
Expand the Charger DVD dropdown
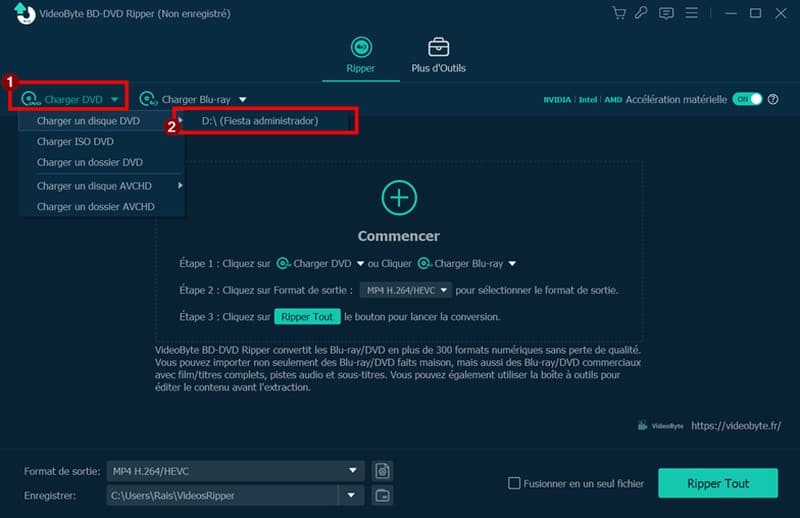[x=115, y=99]
